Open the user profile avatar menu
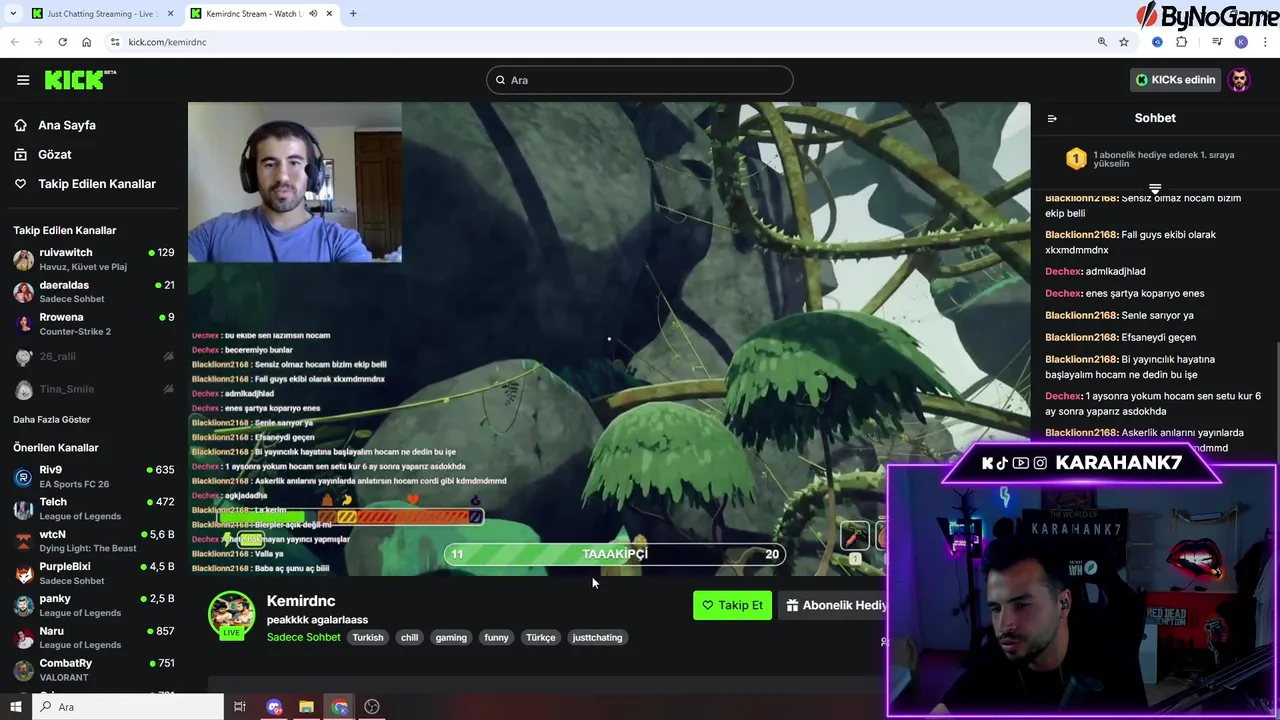1280x720 pixels. pyautogui.click(x=1239, y=80)
